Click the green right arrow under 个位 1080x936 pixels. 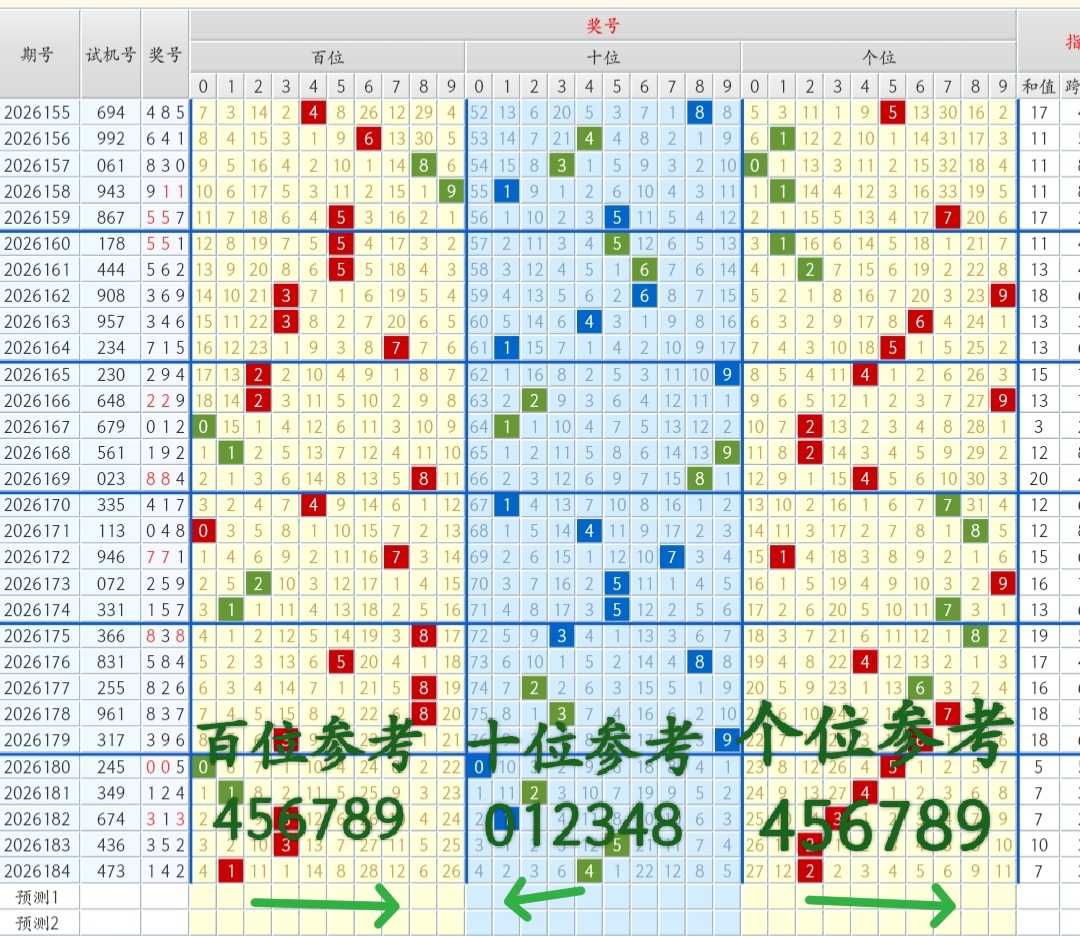[881, 904]
